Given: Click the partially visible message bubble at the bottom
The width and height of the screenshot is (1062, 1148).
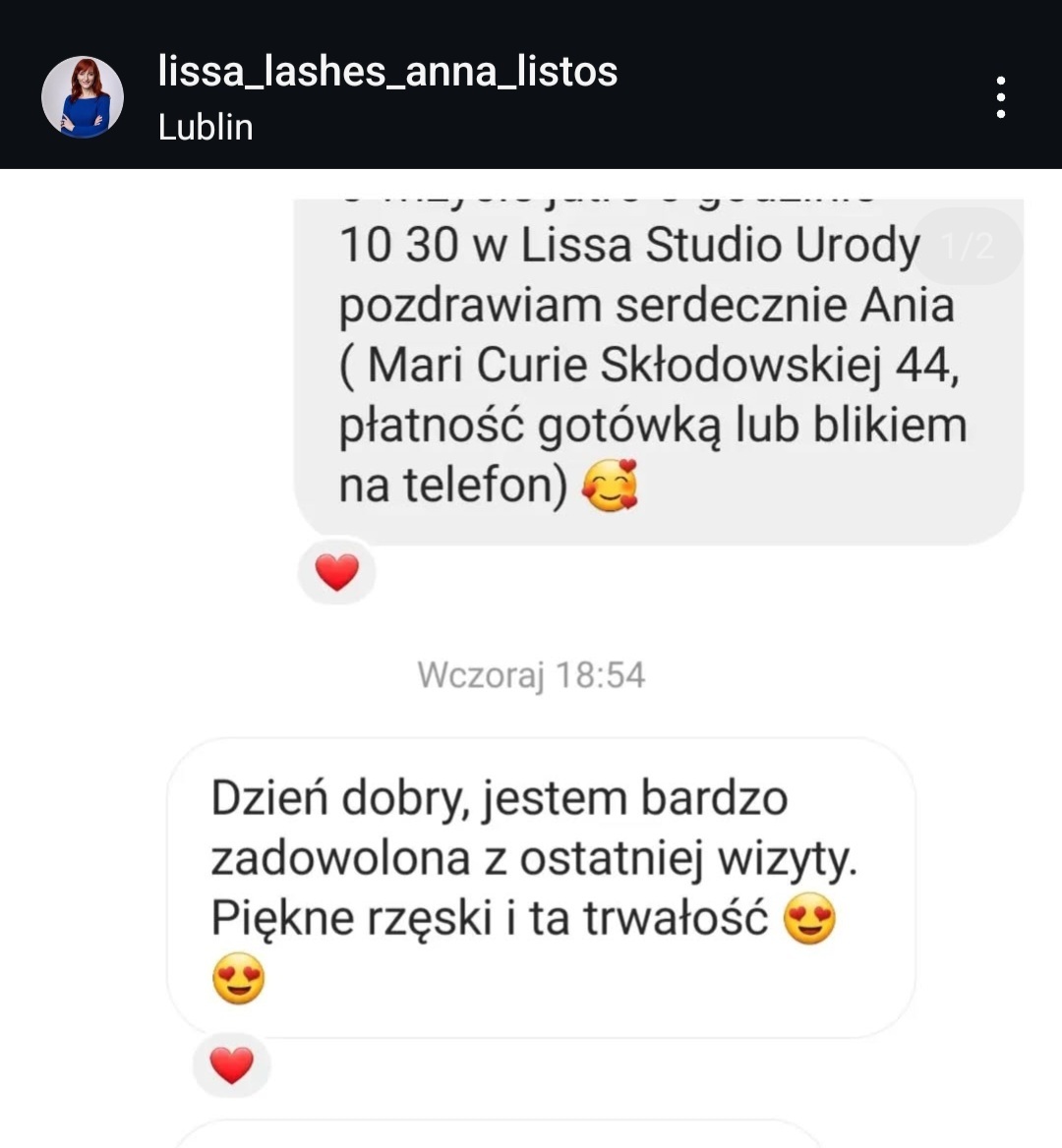Looking at the screenshot, I should [498, 1133].
